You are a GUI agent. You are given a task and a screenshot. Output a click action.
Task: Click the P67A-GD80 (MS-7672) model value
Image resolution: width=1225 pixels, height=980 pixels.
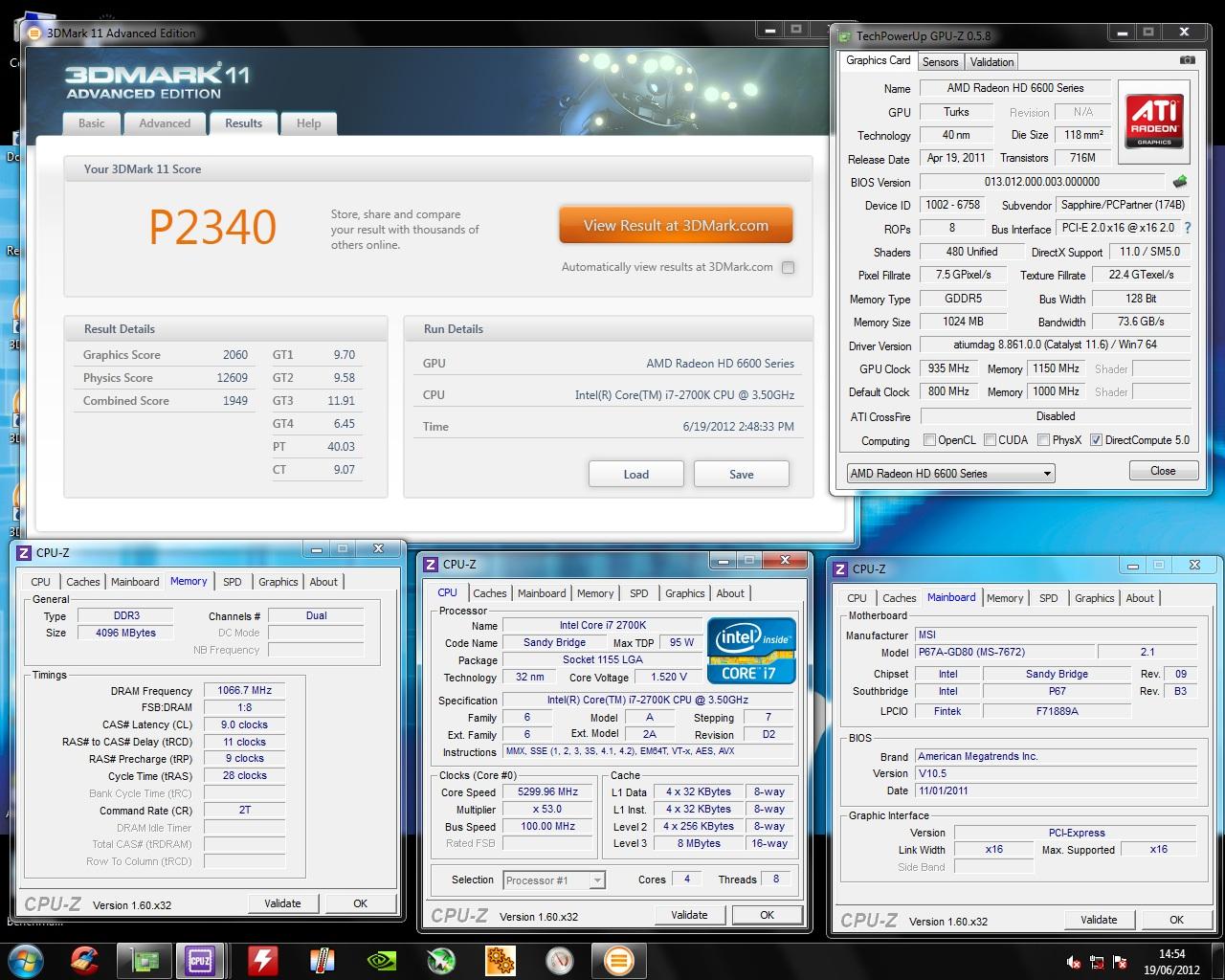(x=1003, y=653)
